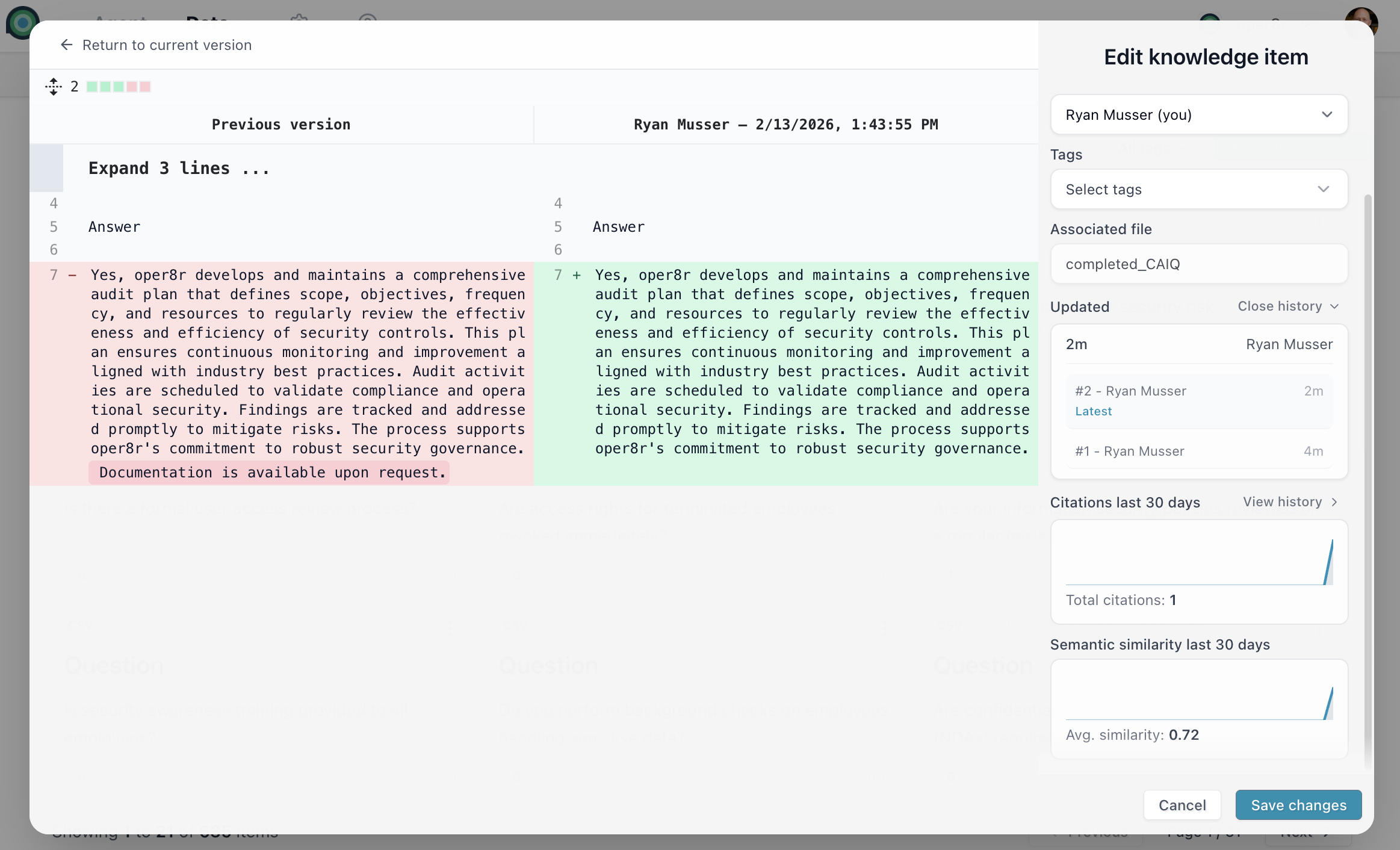1400x850 pixels.
Task: Open the author dropdown showing Ryan Musser (you)
Action: tap(1198, 114)
